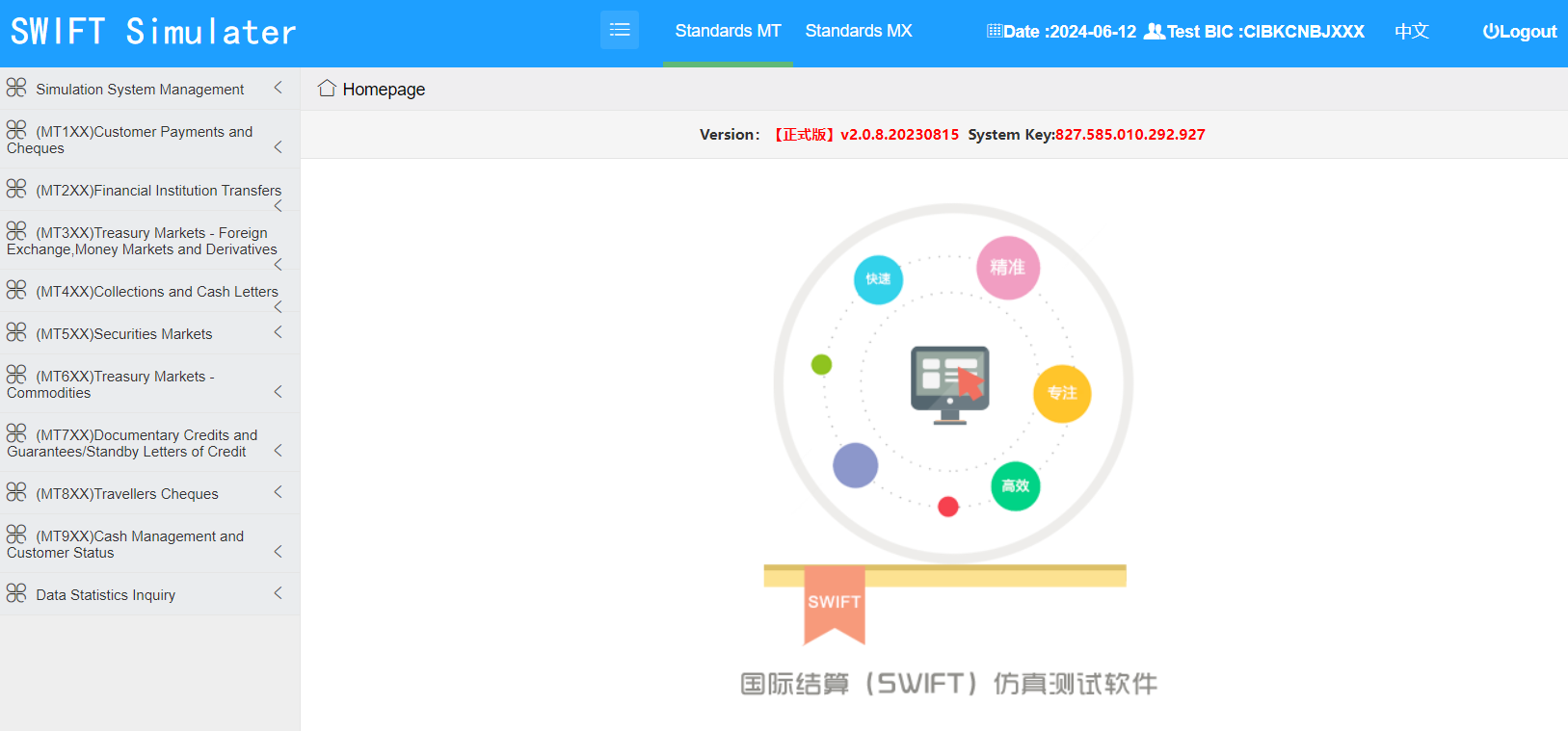
Task: Open Data Statistics Inquiry menu
Action: 149,594
